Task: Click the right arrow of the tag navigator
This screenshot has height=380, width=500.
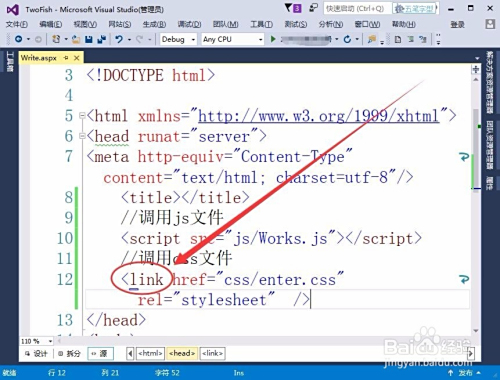Action: [470, 353]
